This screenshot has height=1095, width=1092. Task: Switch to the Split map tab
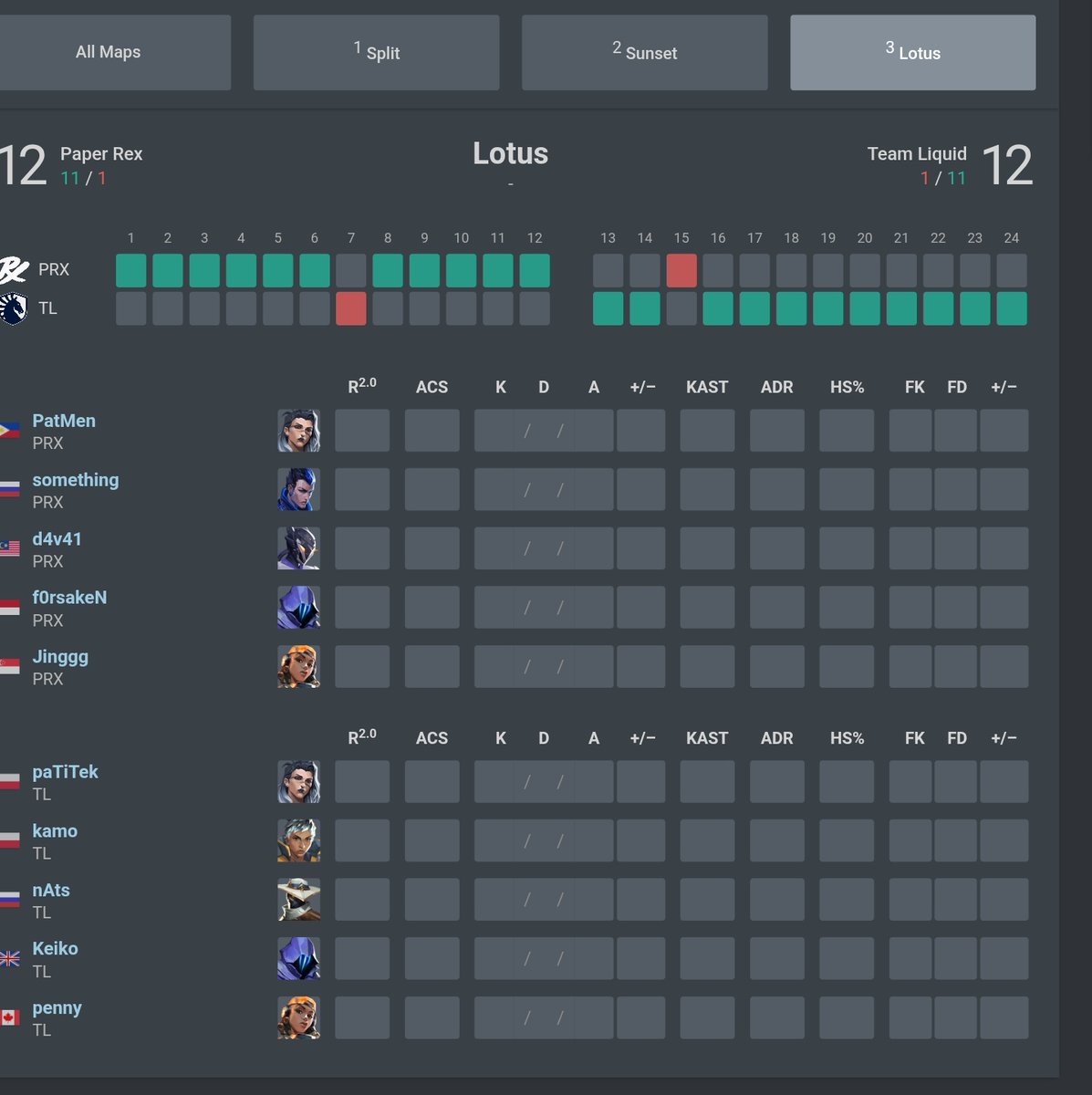point(376,52)
